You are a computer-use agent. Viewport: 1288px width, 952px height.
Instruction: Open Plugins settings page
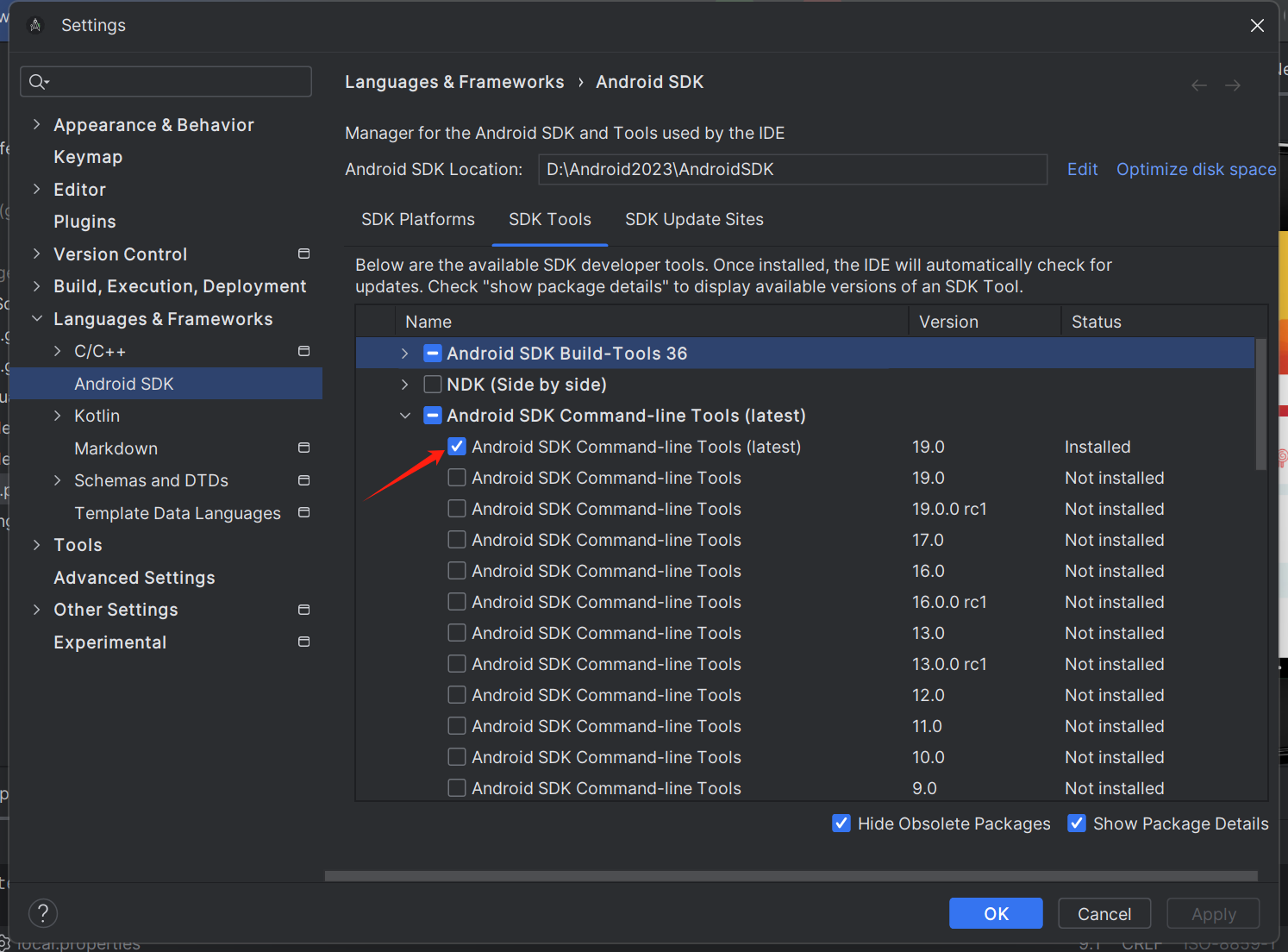[x=84, y=222]
